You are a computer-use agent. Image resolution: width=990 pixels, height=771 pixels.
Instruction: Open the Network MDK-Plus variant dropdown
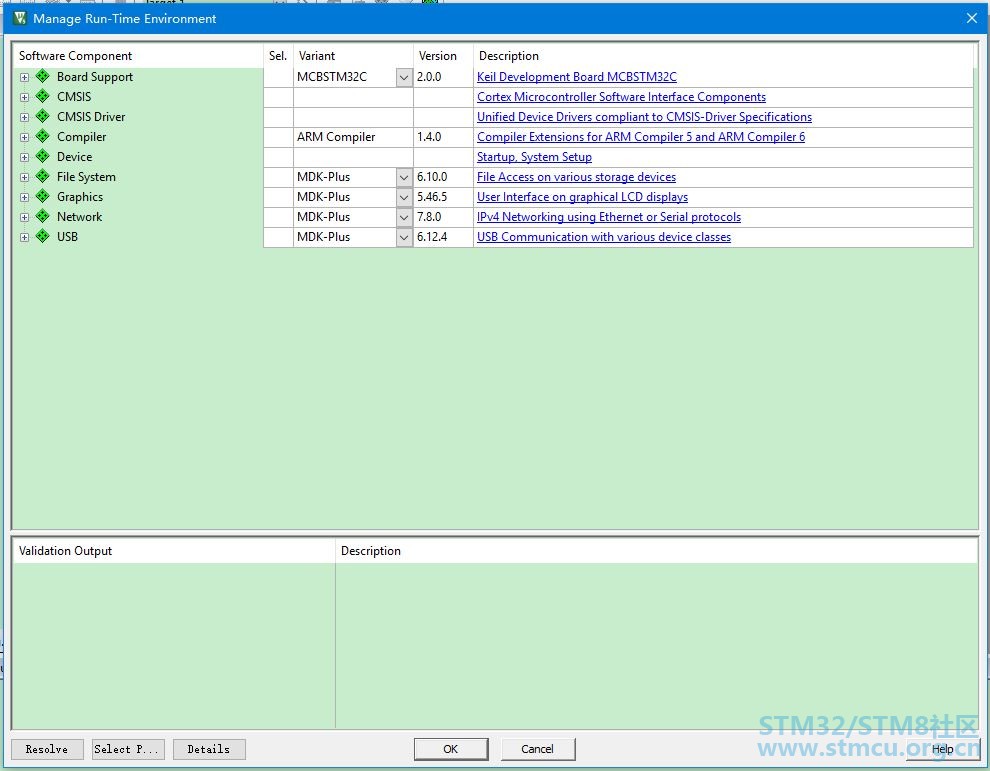[x=404, y=217]
